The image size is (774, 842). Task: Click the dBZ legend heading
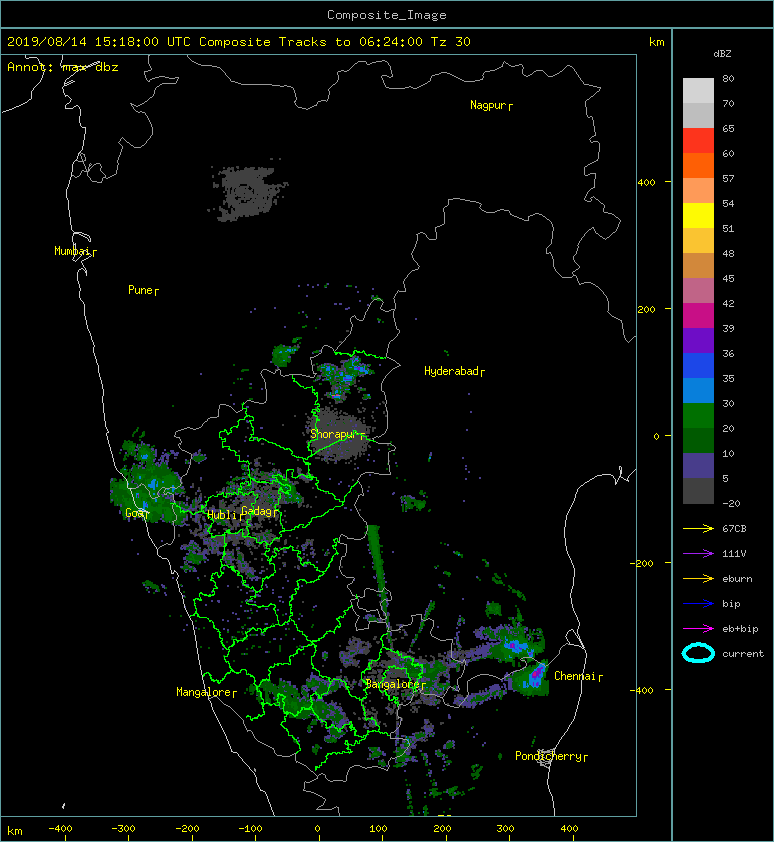pyautogui.click(x=722, y=54)
